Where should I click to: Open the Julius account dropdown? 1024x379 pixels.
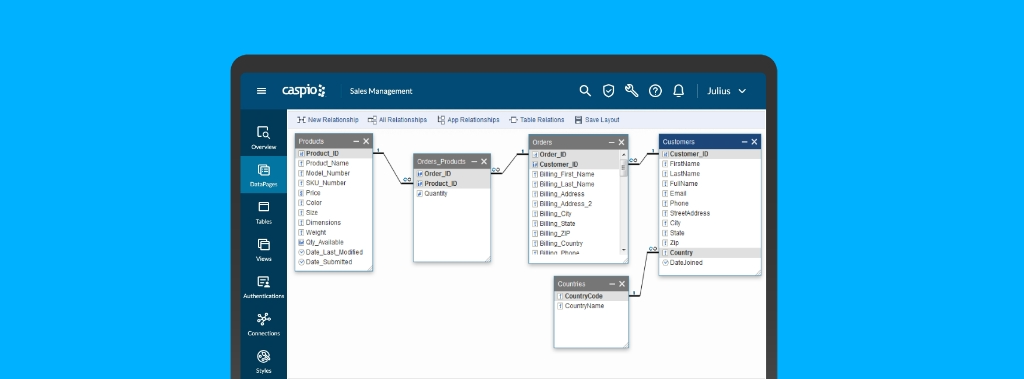(726, 91)
